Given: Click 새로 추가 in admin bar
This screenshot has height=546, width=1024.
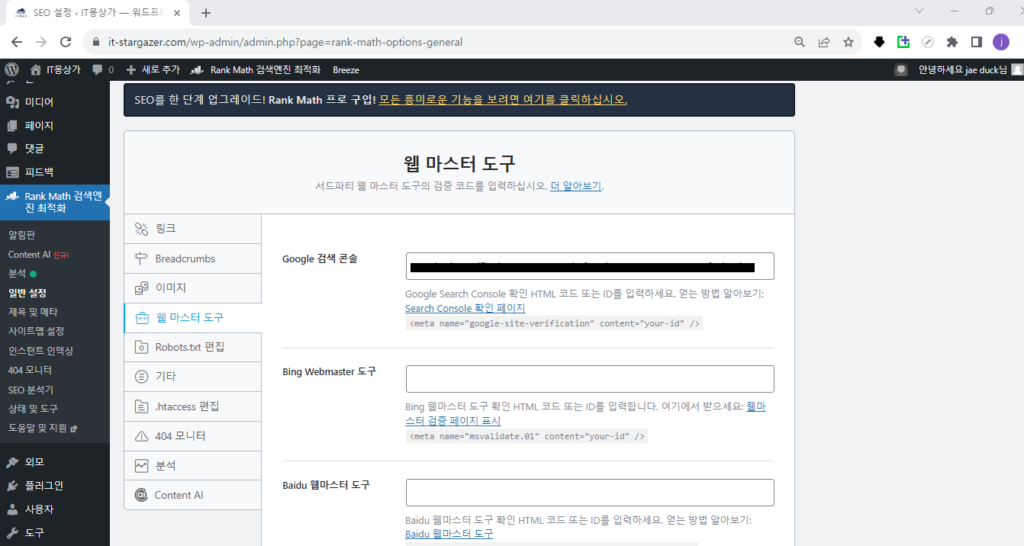Looking at the screenshot, I should point(153,69).
